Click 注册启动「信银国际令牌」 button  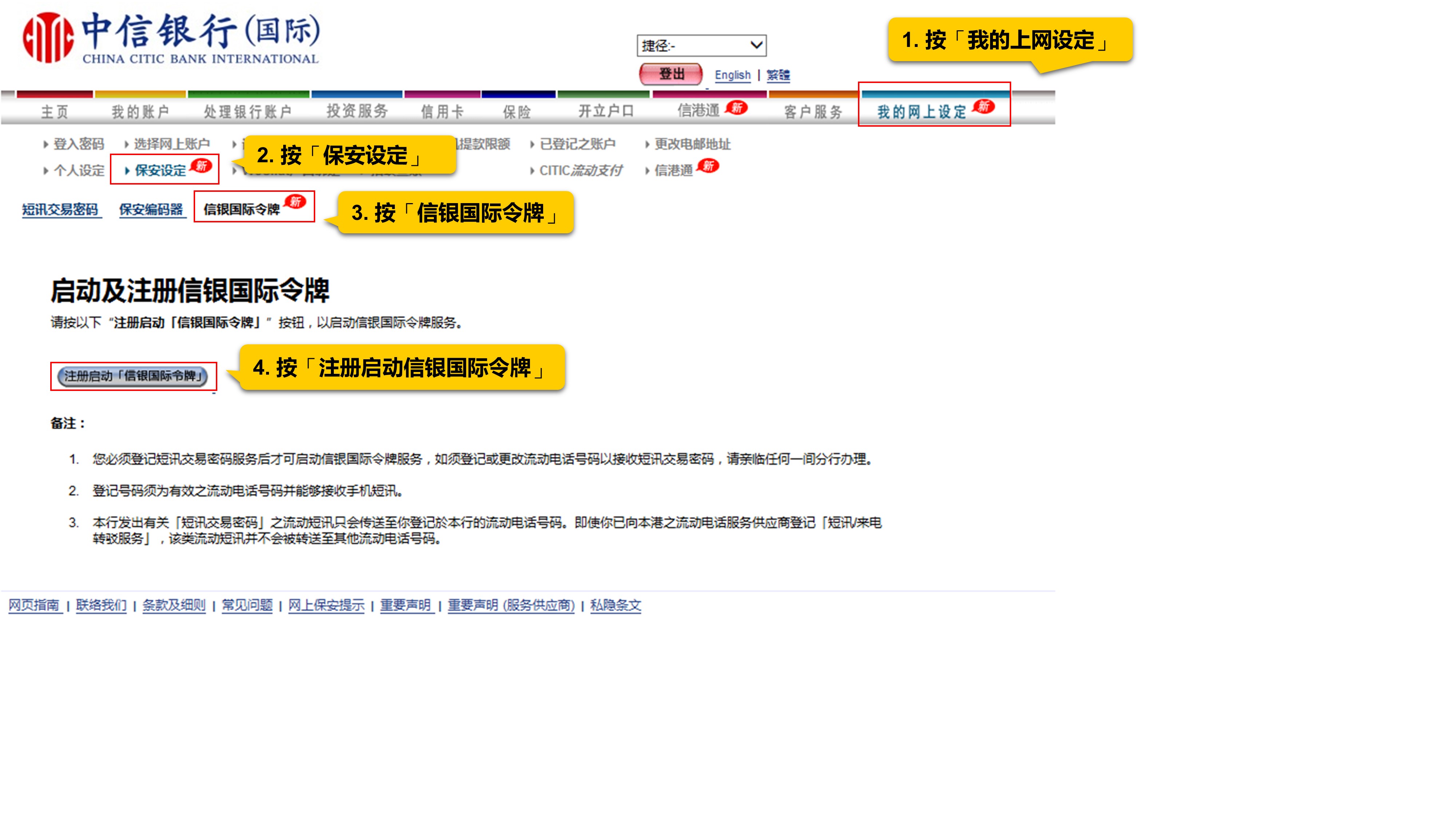coord(133,376)
